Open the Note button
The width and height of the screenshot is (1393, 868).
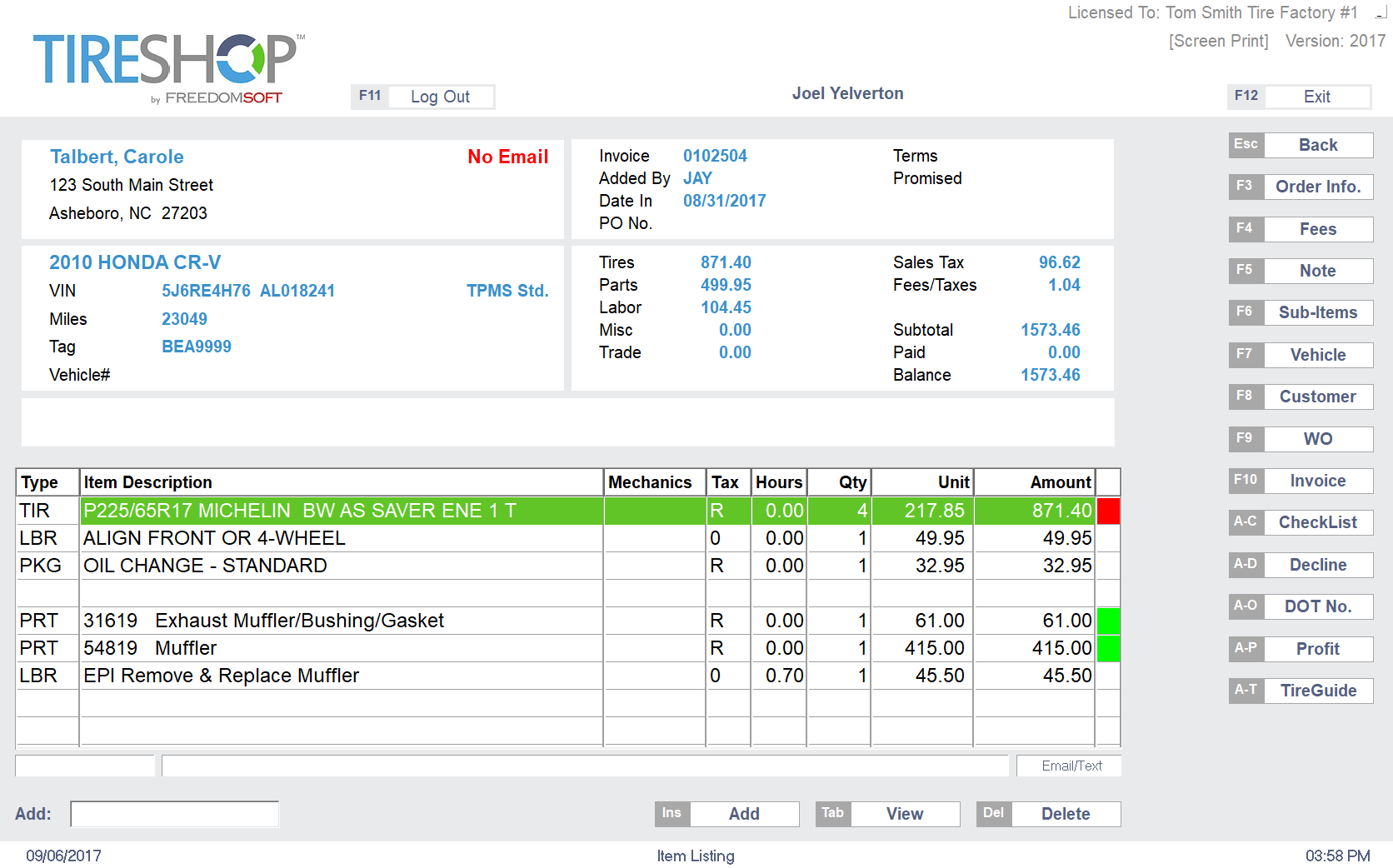(1301, 271)
